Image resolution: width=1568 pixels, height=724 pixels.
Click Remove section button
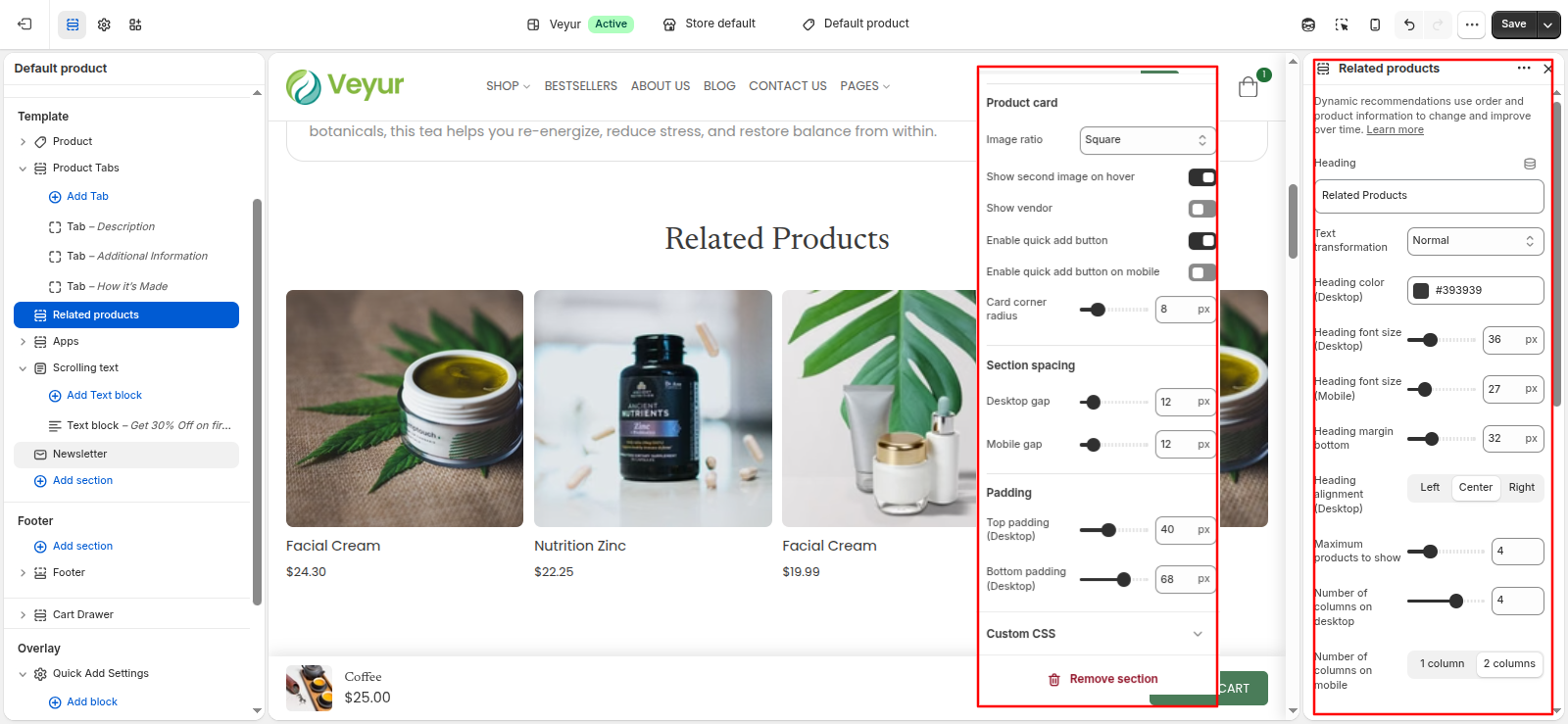point(1102,679)
